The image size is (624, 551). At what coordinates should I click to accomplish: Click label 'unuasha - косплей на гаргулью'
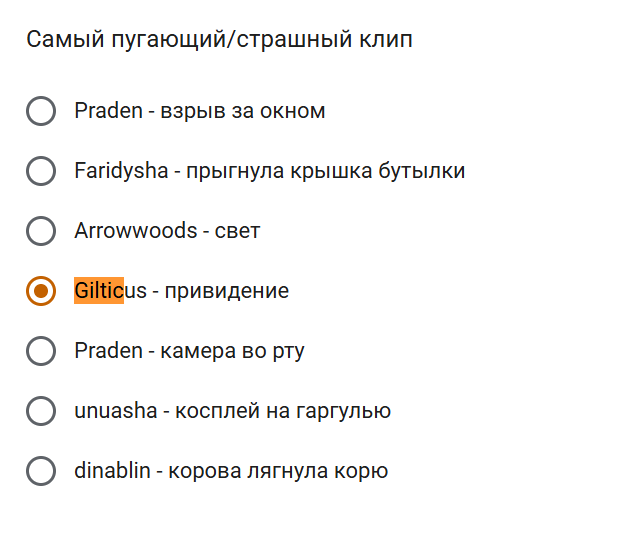coord(232,411)
